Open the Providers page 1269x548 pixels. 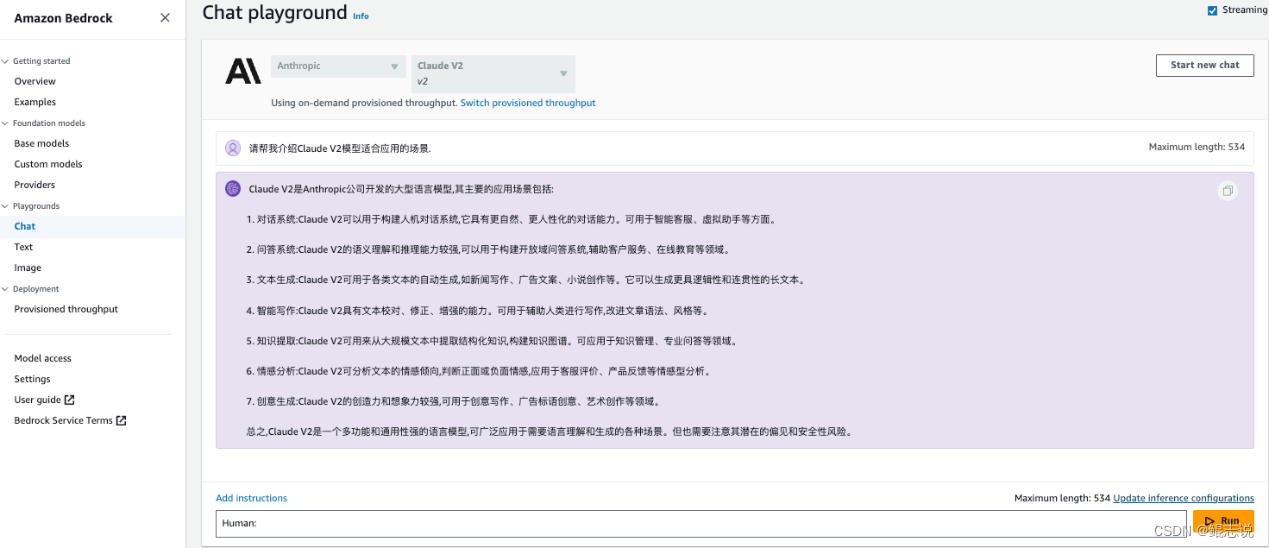[x=35, y=185]
